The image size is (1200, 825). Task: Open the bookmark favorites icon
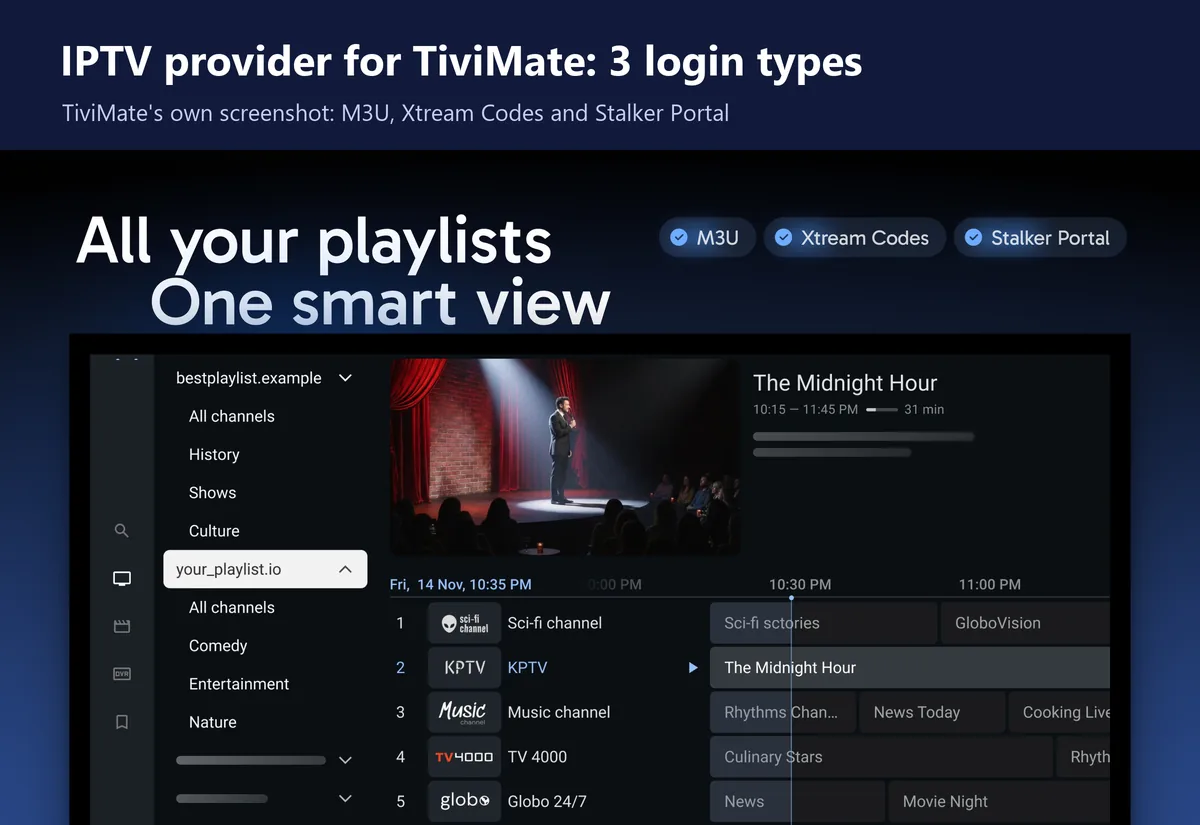[x=122, y=722]
